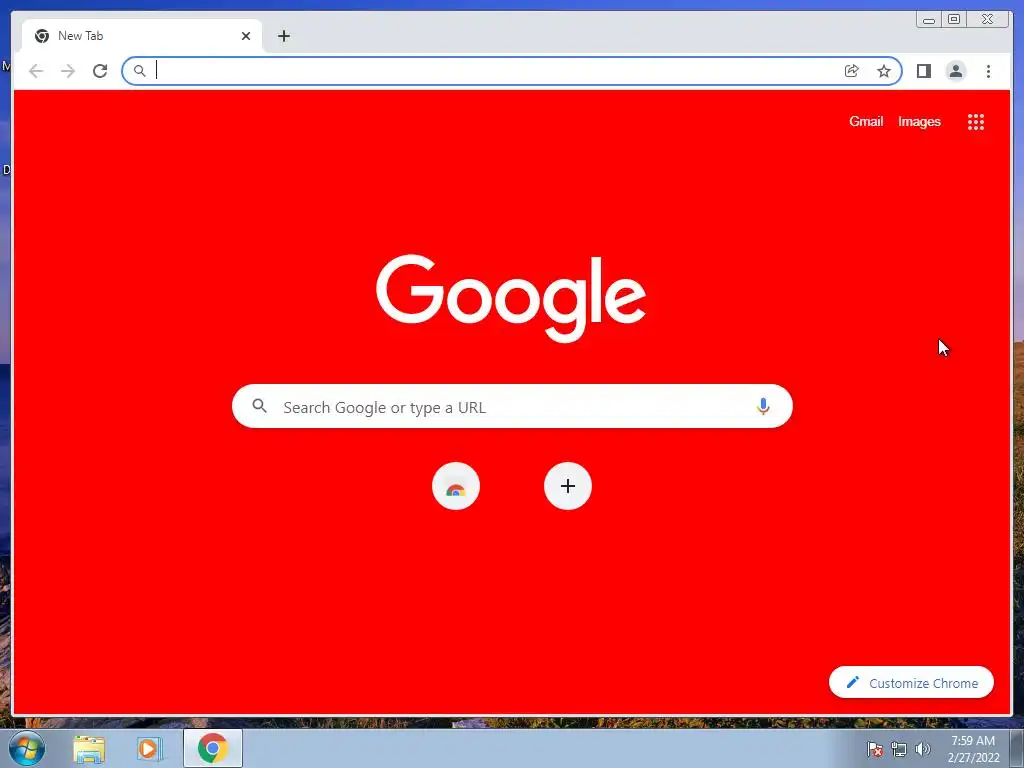Open the Images link
Screen dimensions: 1024x768
point(919,121)
